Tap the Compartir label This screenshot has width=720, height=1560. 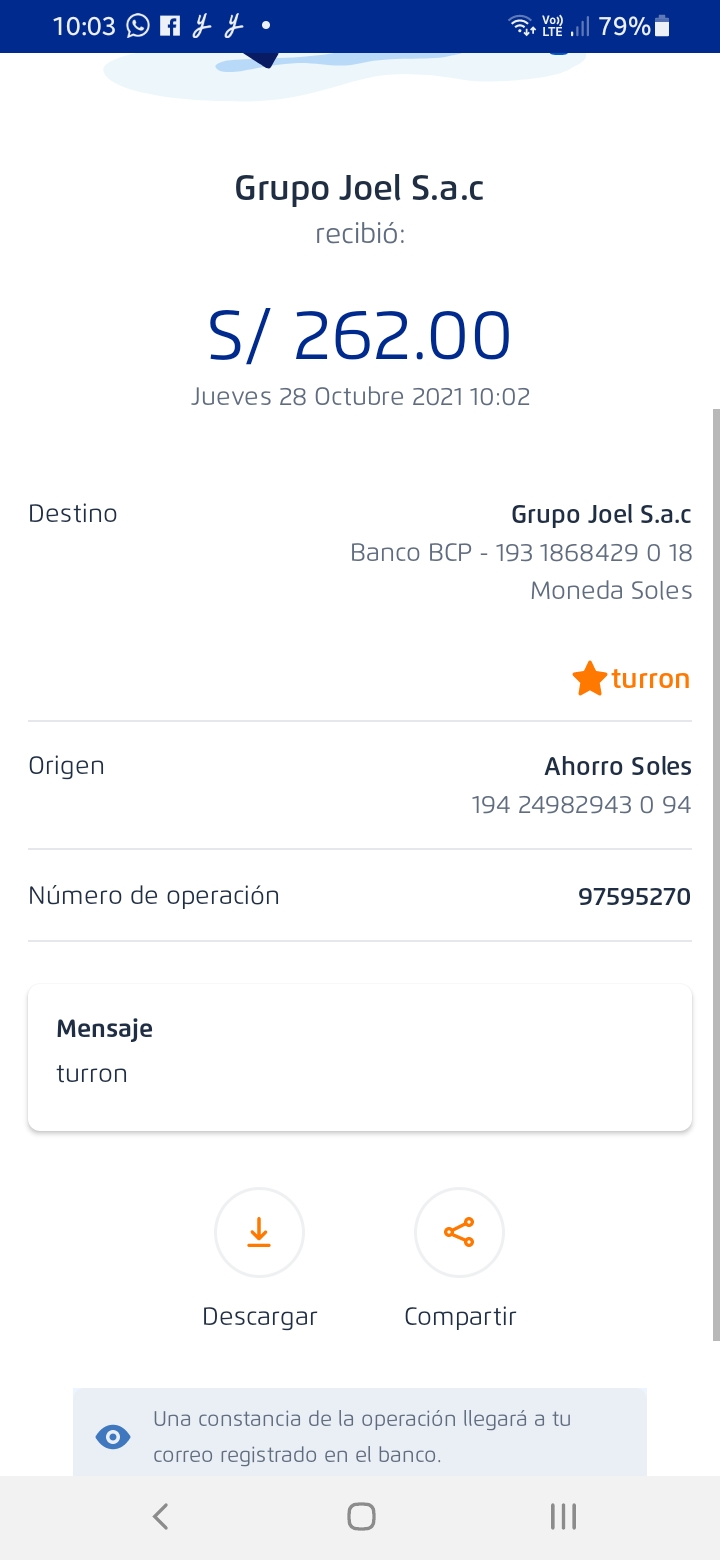coord(460,1316)
